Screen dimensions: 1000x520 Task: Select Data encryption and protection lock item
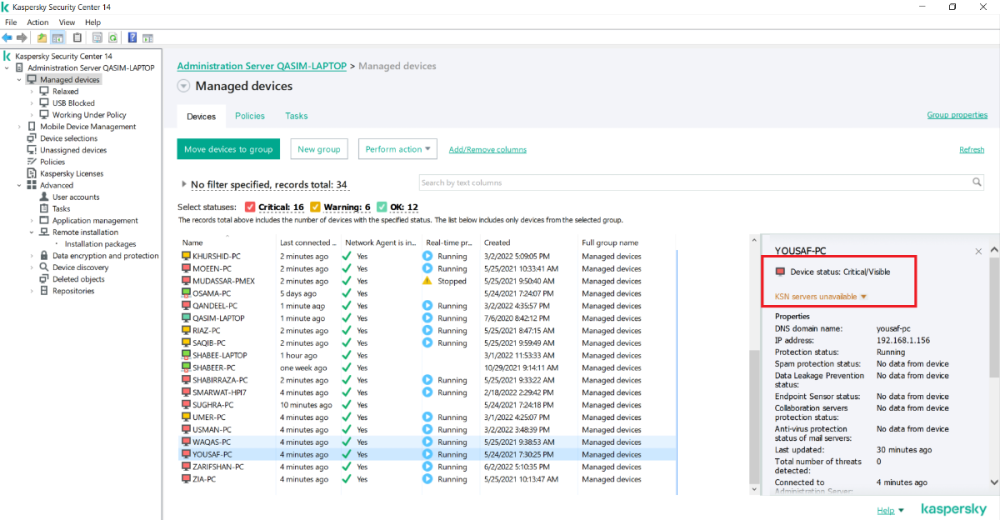click(105, 256)
